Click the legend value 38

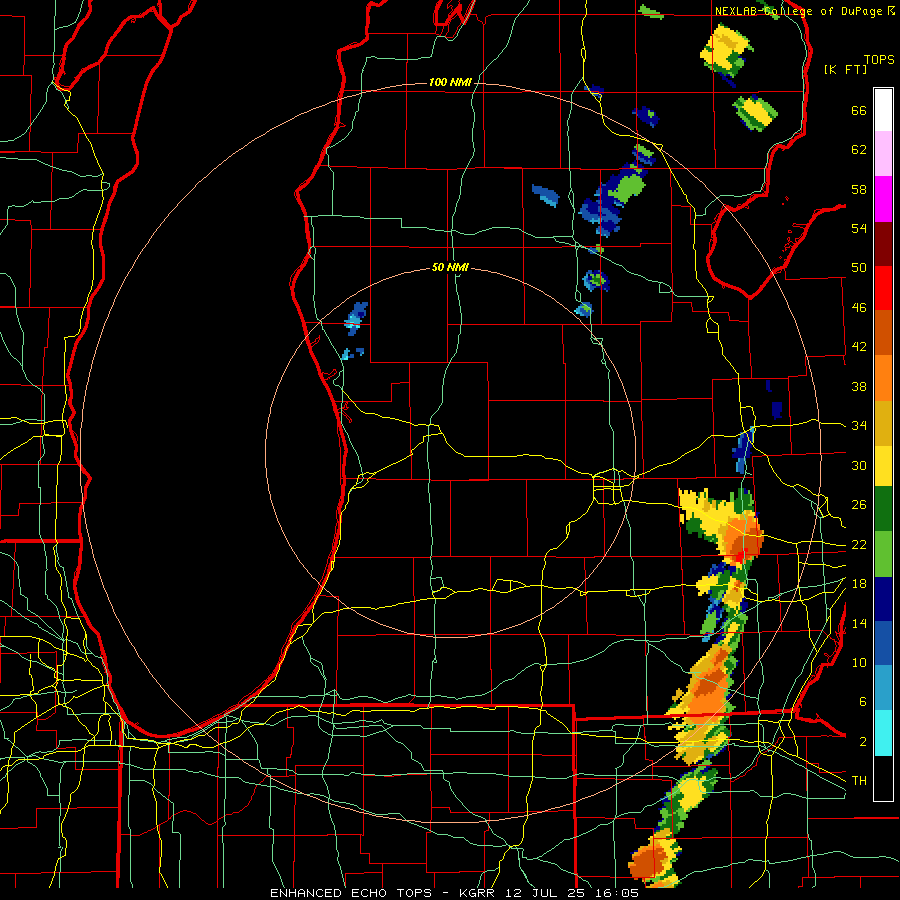tap(859, 386)
